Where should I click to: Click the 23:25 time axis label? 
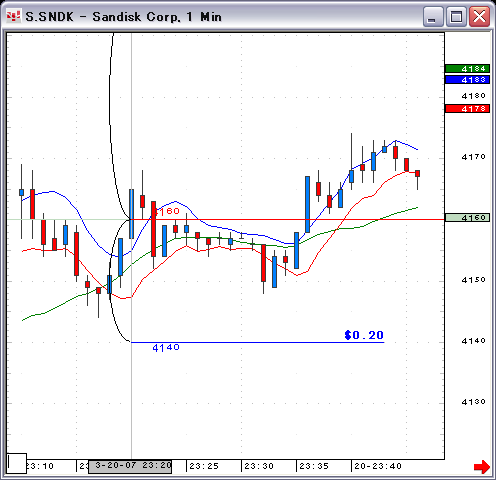pos(204,466)
